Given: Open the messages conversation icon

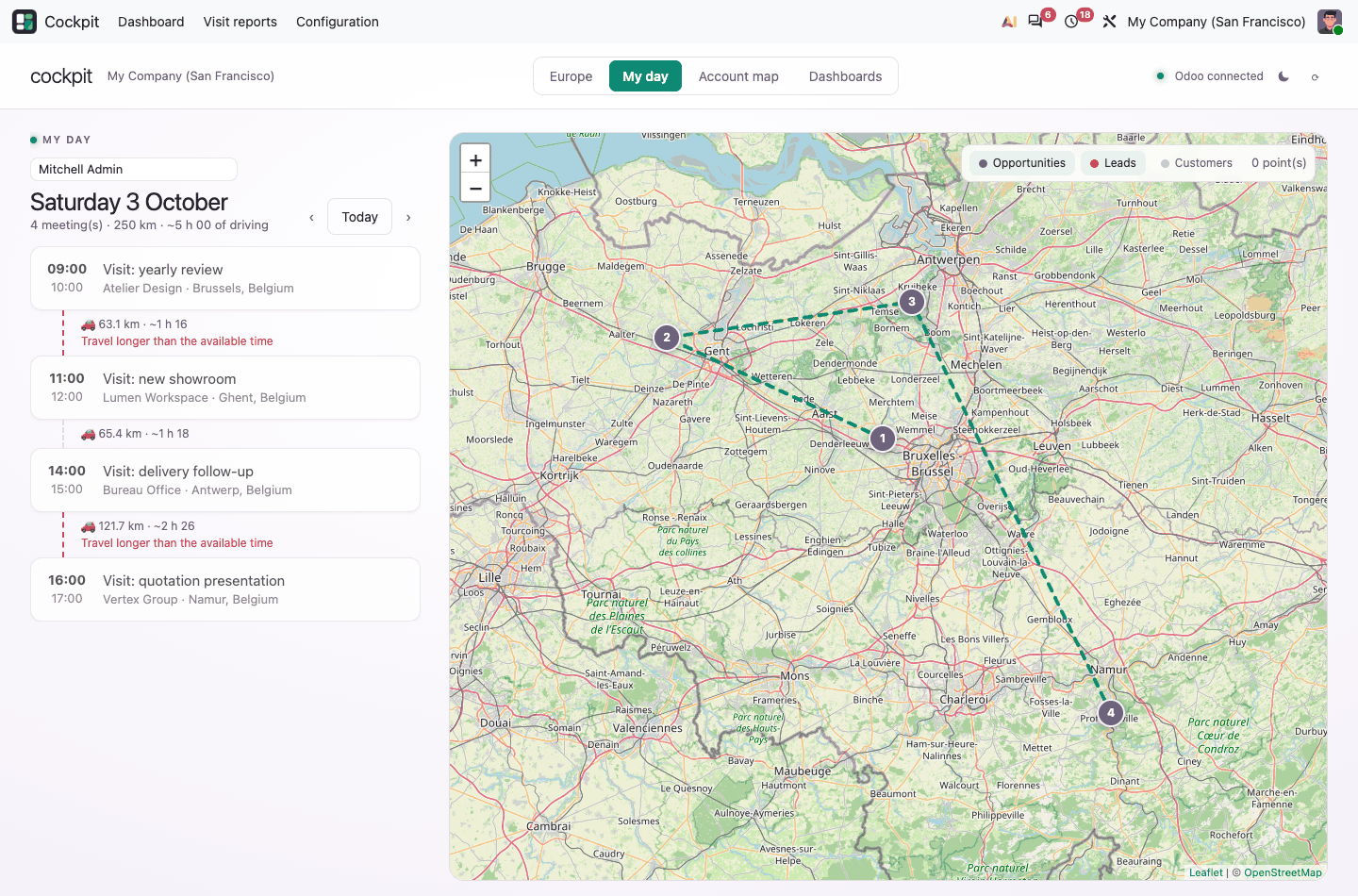Looking at the screenshot, I should (1035, 22).
